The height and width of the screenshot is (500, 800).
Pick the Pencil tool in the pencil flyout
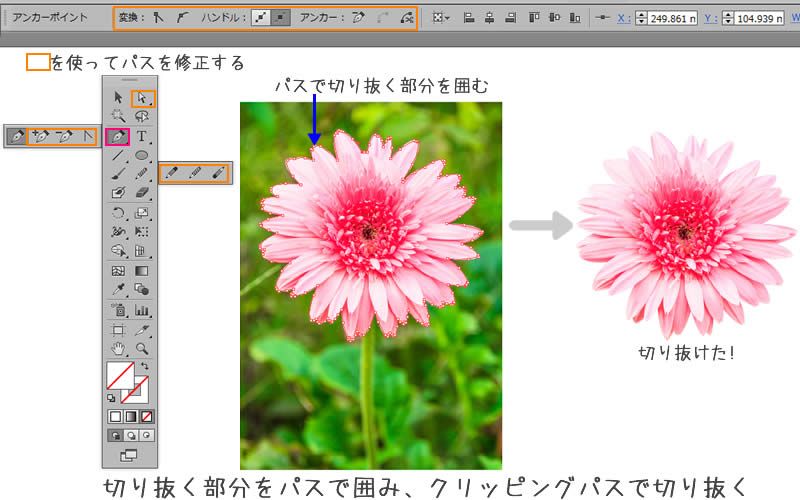click(x=172, y=173)
